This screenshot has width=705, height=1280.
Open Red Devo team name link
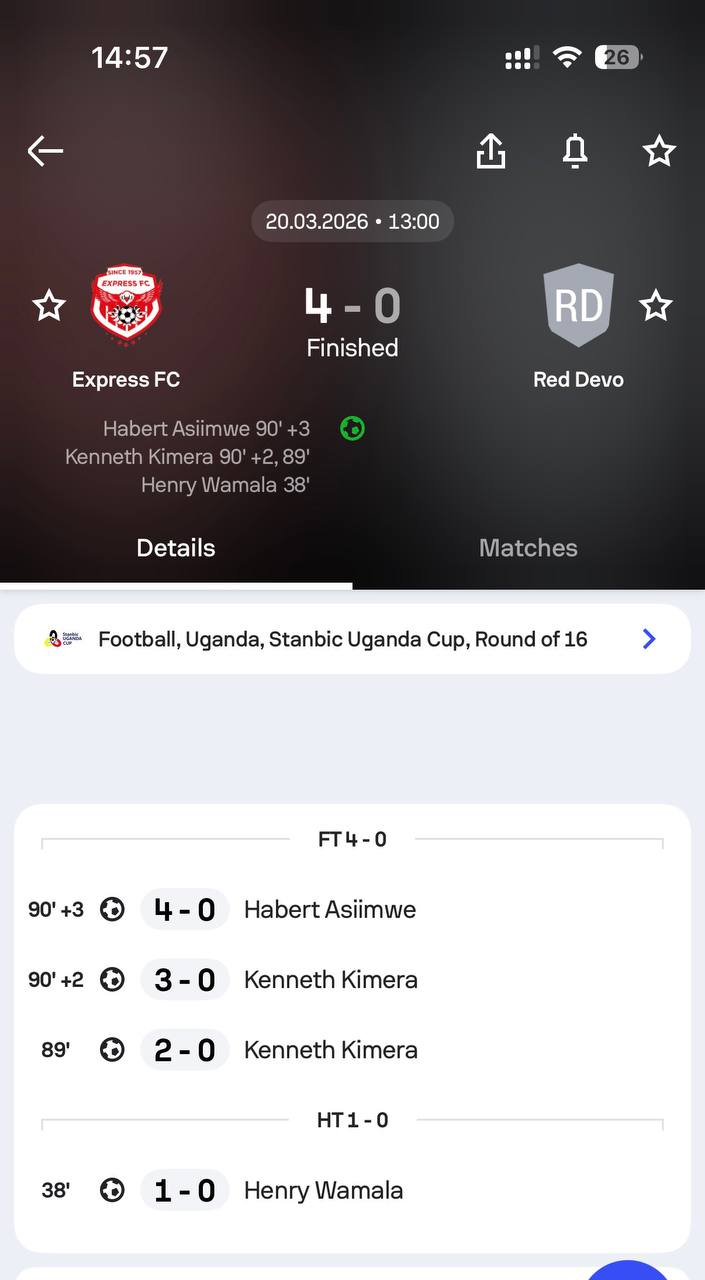[579, 380]
